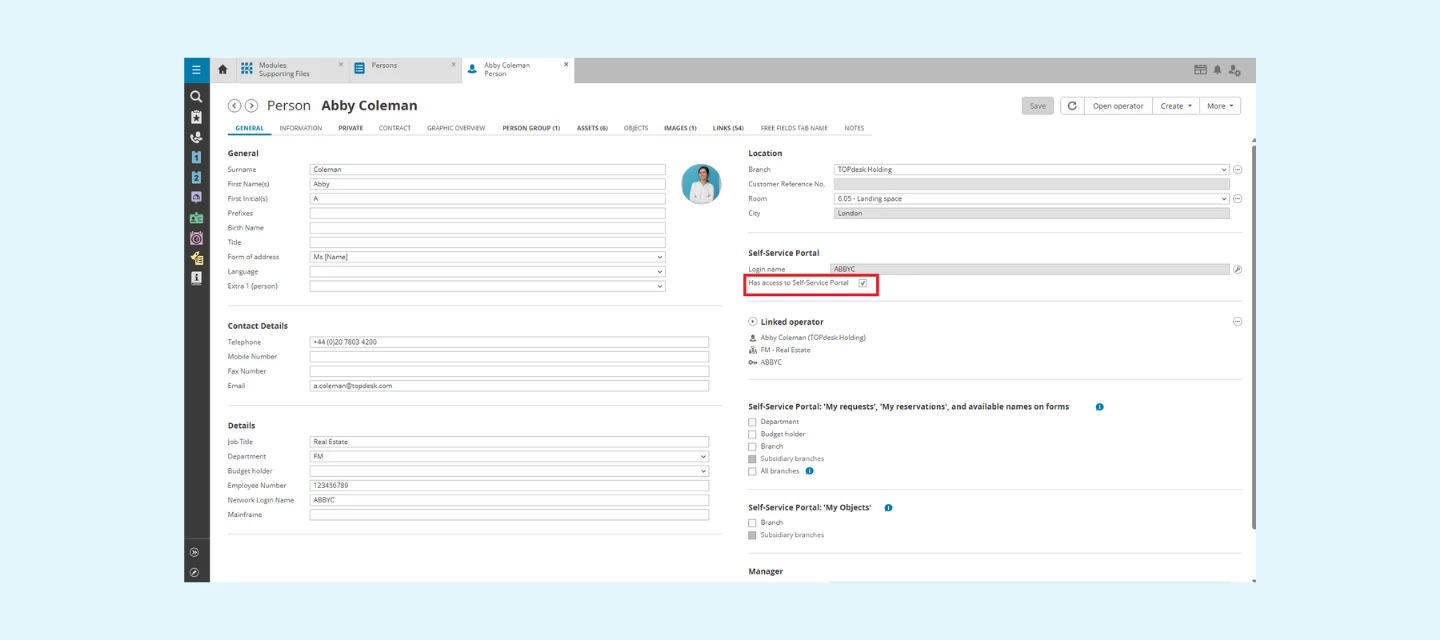Check the Branch checkbox under My Objects
Viewport: 1440px width, 640px height.
752,523
